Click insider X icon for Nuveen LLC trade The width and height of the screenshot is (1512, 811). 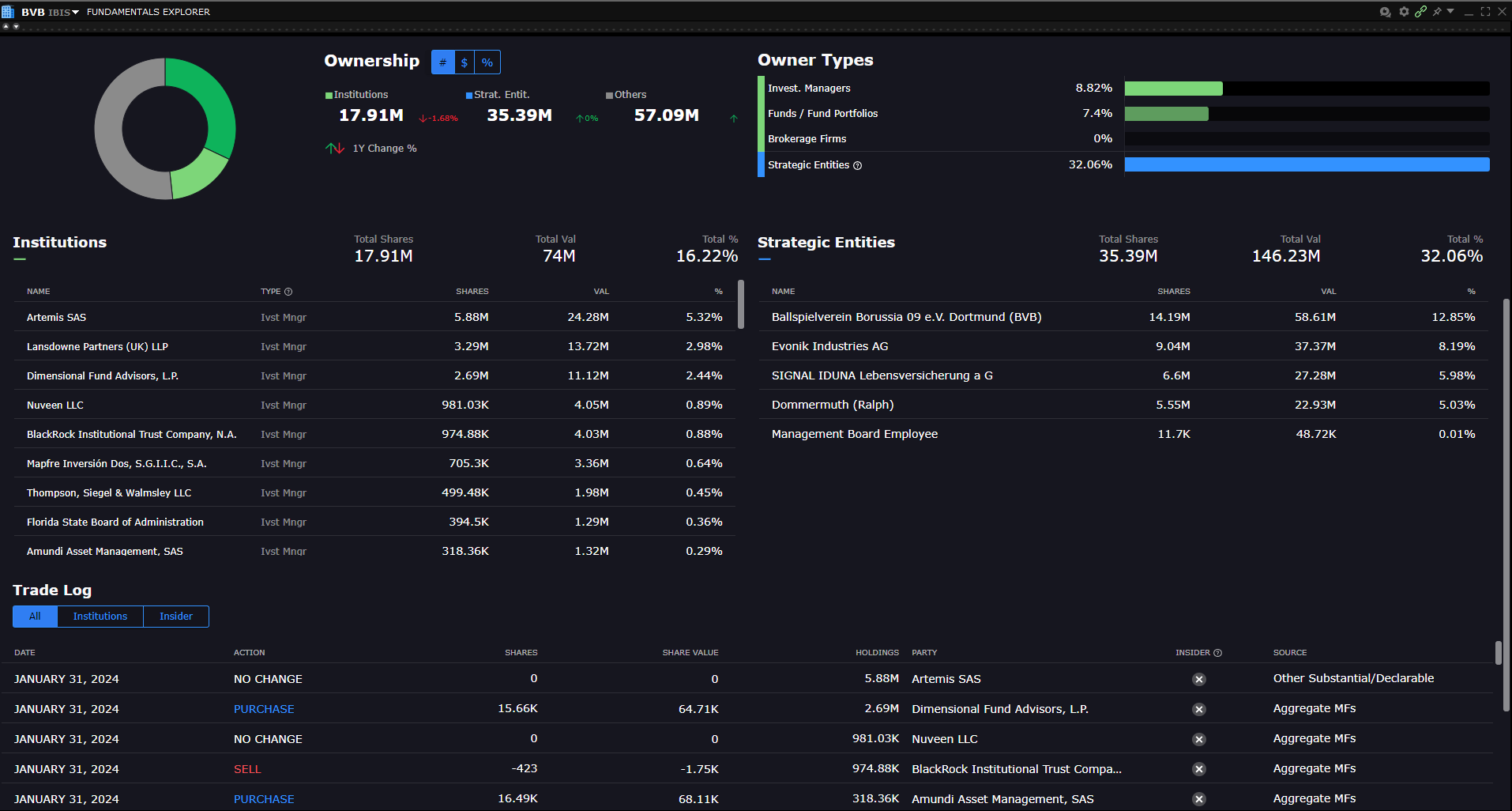(1199, 739)
